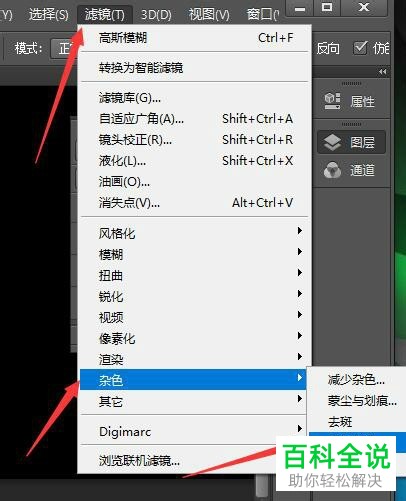Image resolution: width=406 pixels, height=501 pixels.
Task: Choose 减少杂色... in the submenu
Action: (x=357, y=380)
